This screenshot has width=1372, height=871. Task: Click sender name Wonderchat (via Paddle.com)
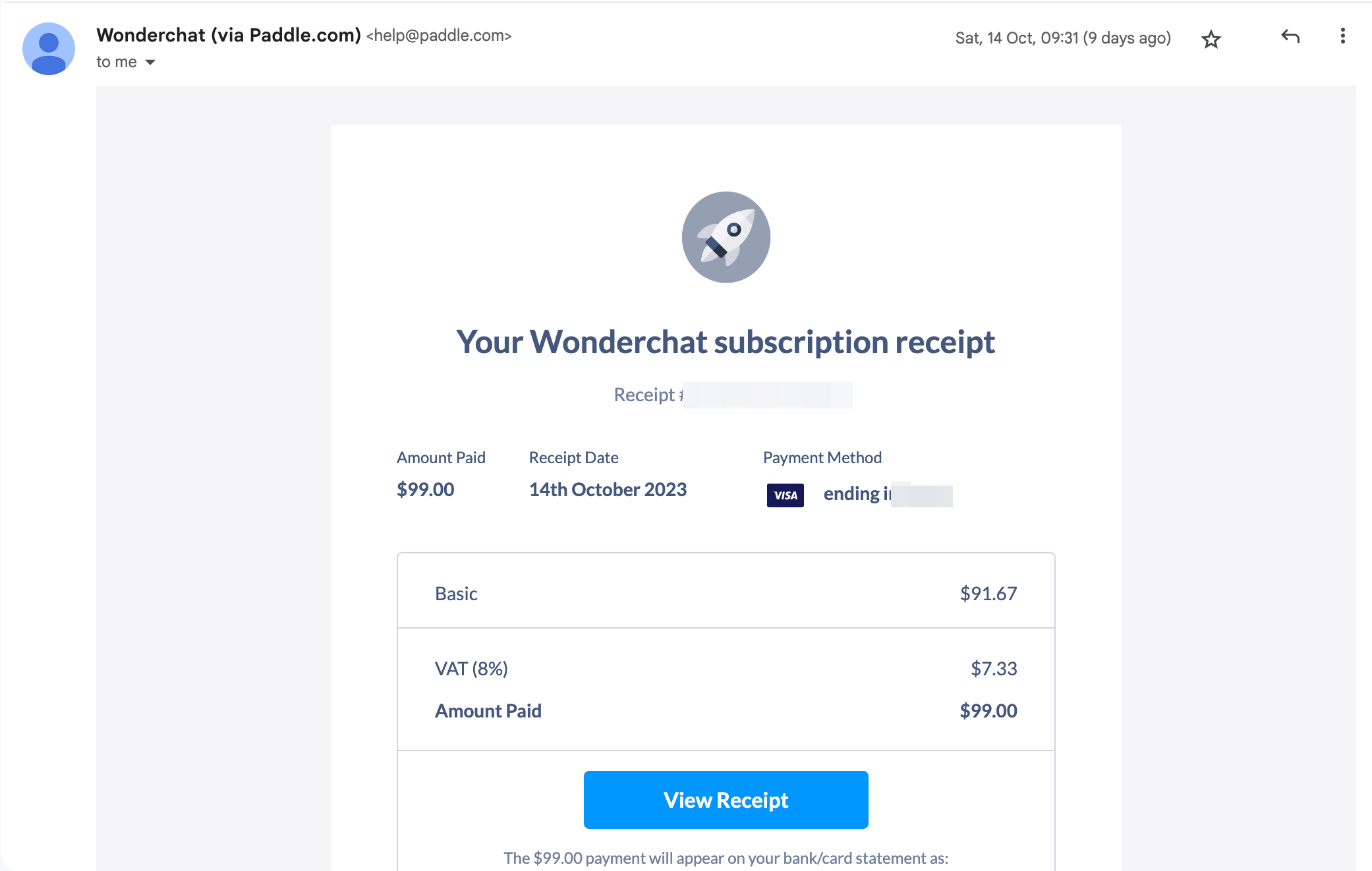pyautogui.click(x=228, y=36)
